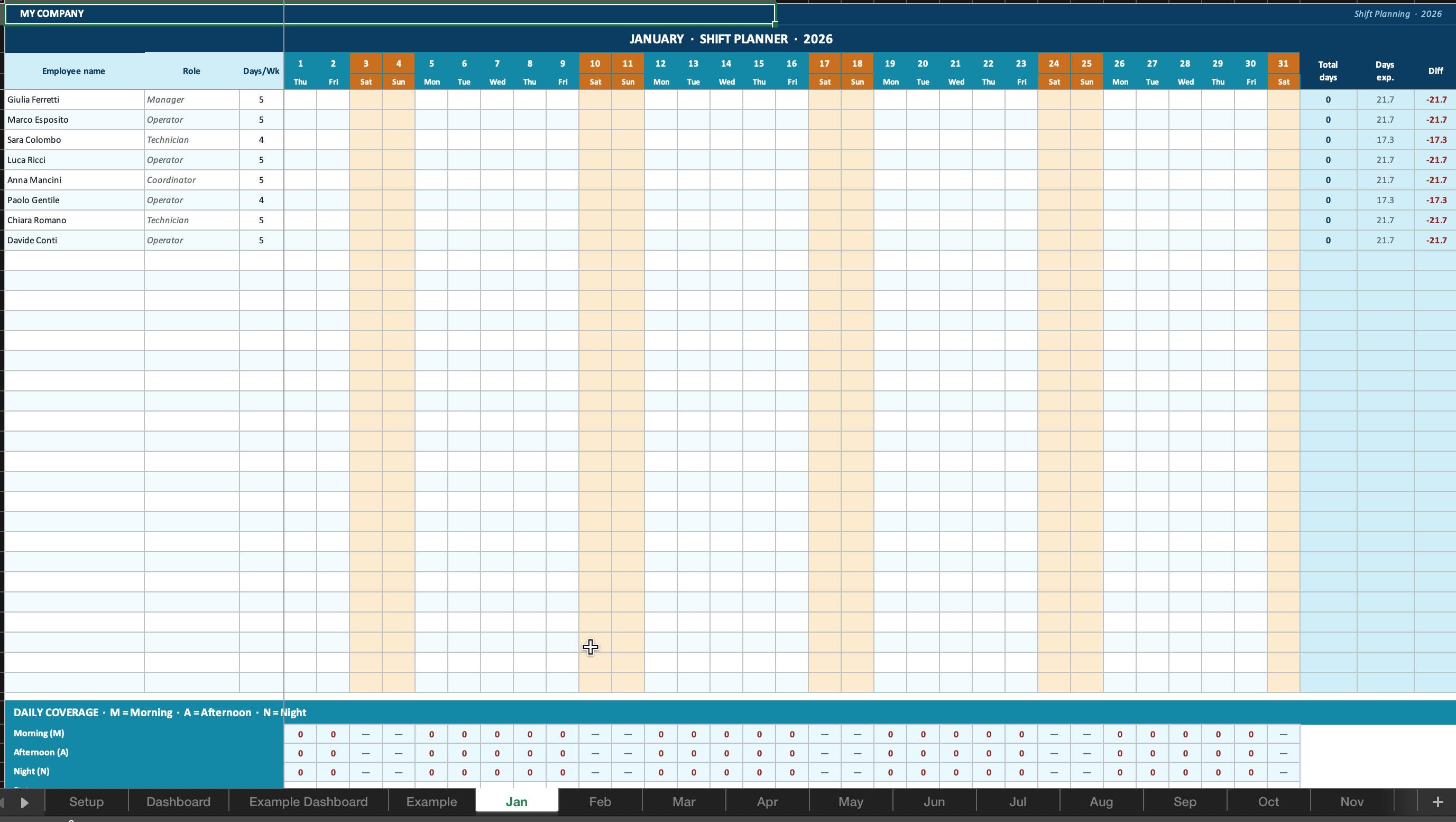Select Paolo Gentile name cell
Viewport: 1456px width, 822px height.
(x=75, y=200)
